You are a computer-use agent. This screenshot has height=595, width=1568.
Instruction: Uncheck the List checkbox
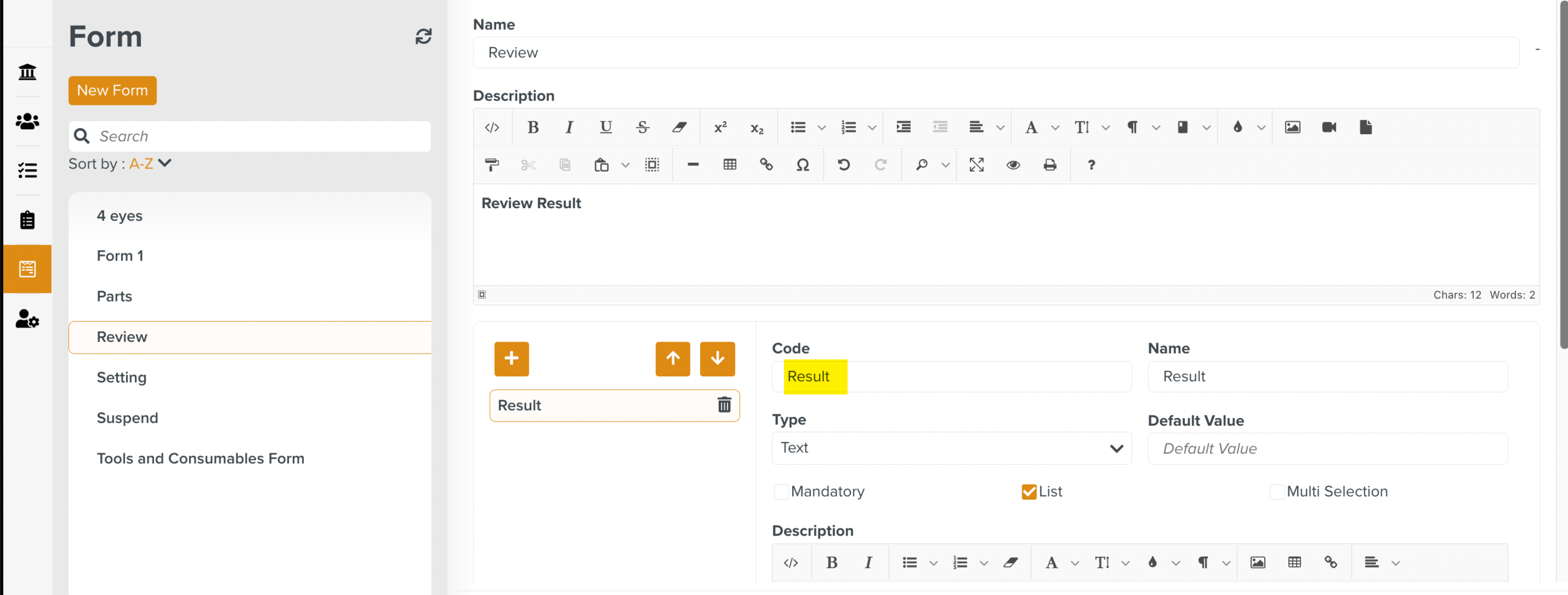pyautogui.click(x=1027, y=492)
